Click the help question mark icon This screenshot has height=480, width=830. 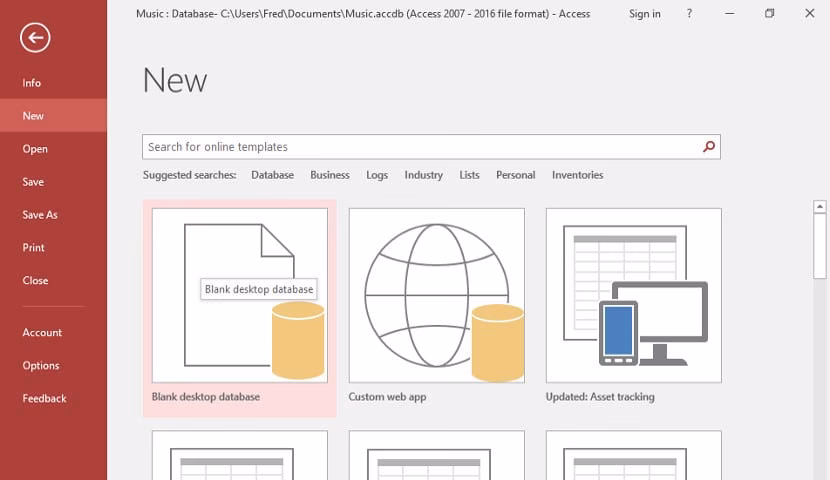pos(689,14)
